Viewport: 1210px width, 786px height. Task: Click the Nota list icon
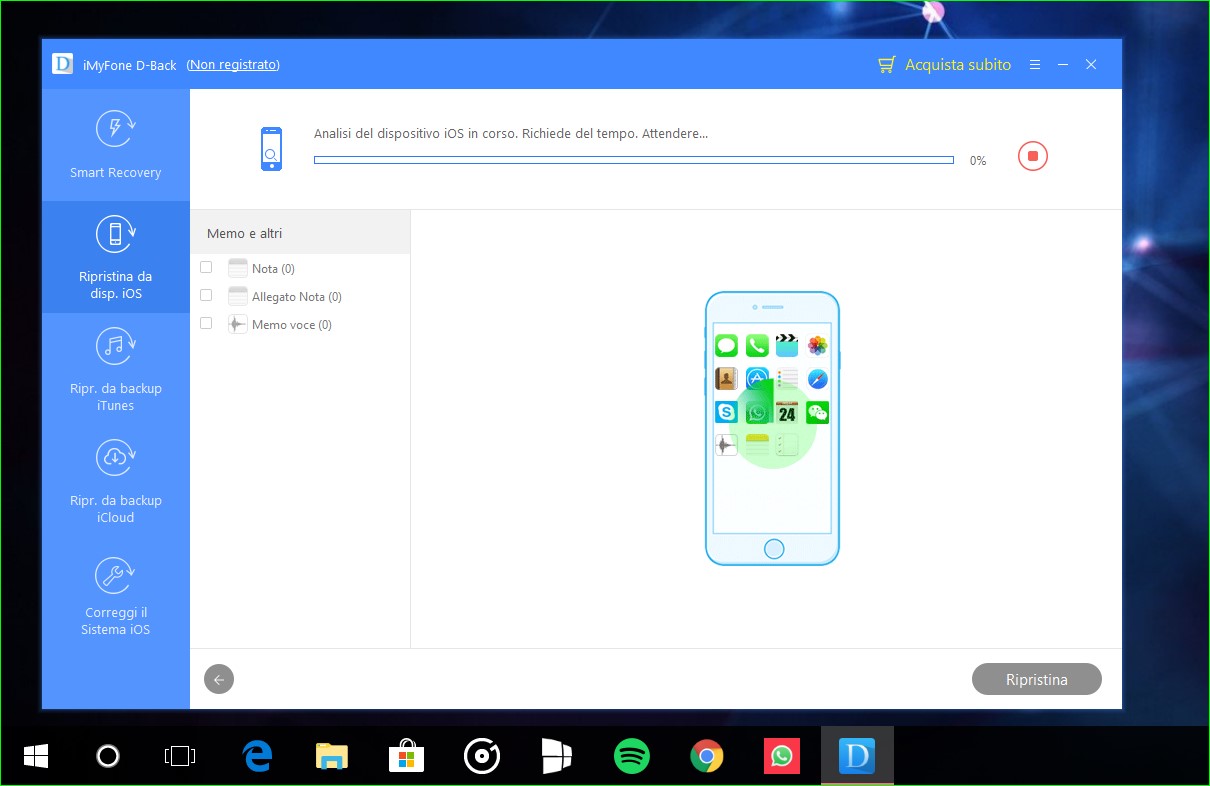tap(237, 268)
